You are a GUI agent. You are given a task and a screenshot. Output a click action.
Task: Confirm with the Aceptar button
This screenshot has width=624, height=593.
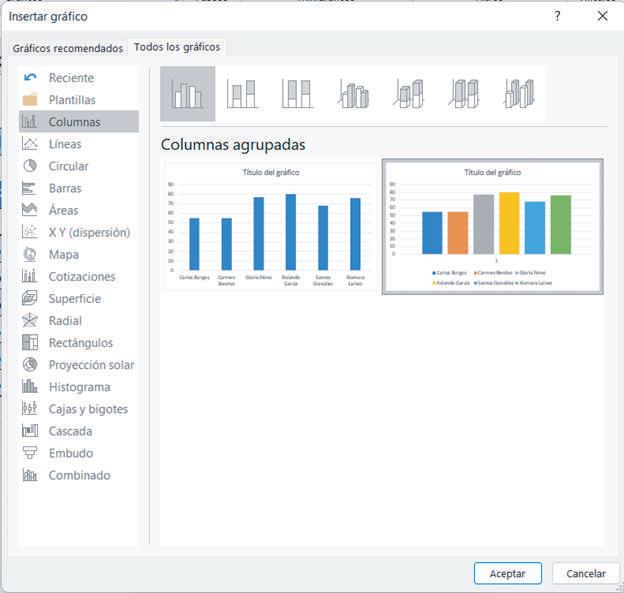coord(507,573)
